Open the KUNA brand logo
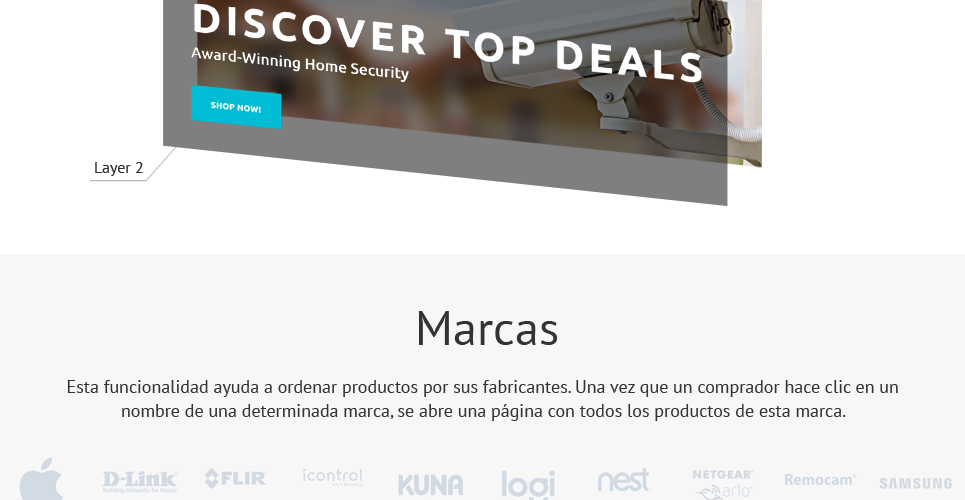This screenshot has height=500, width=965. click(430, 485)
